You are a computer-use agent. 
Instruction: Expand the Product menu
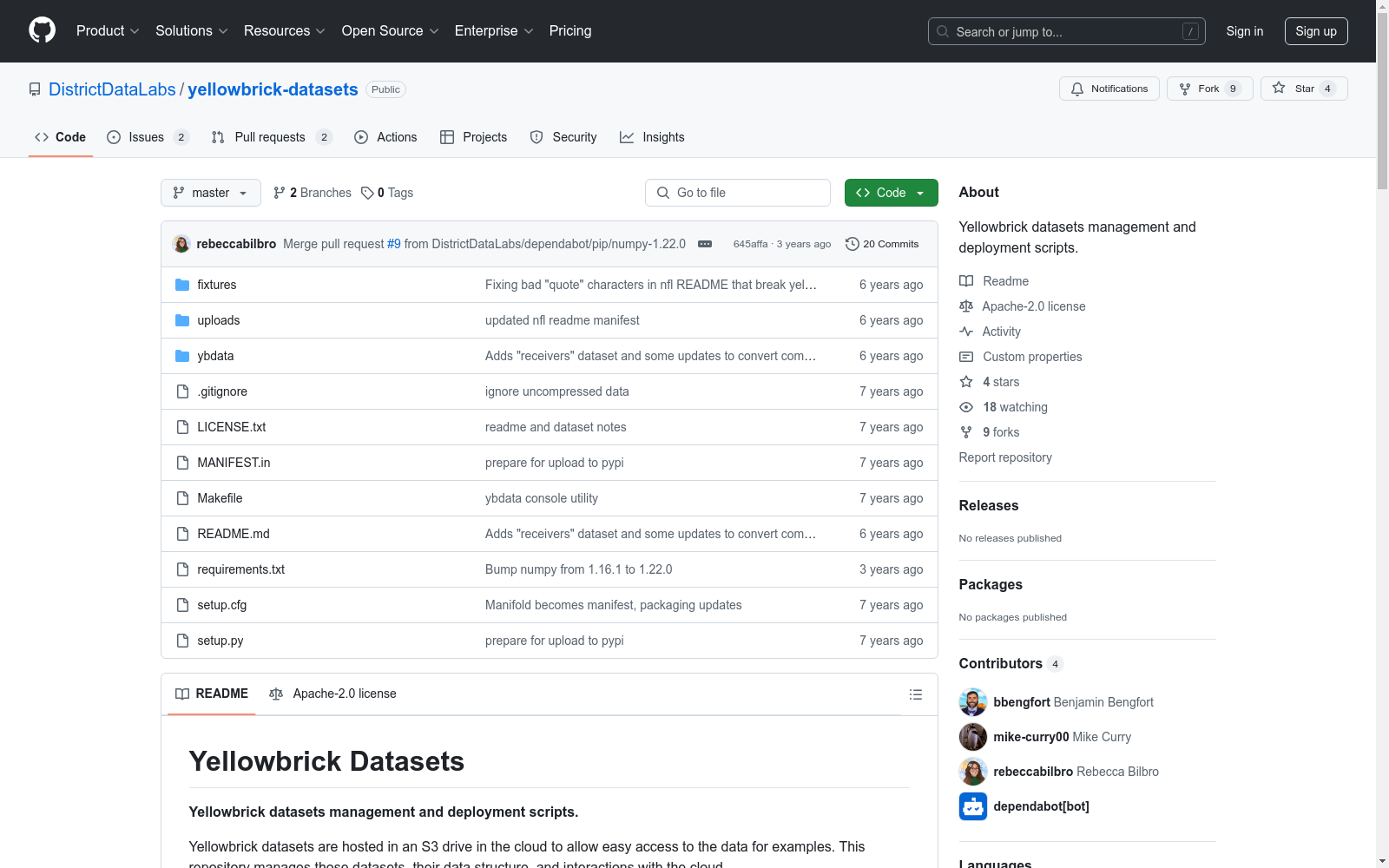[108, 31]
